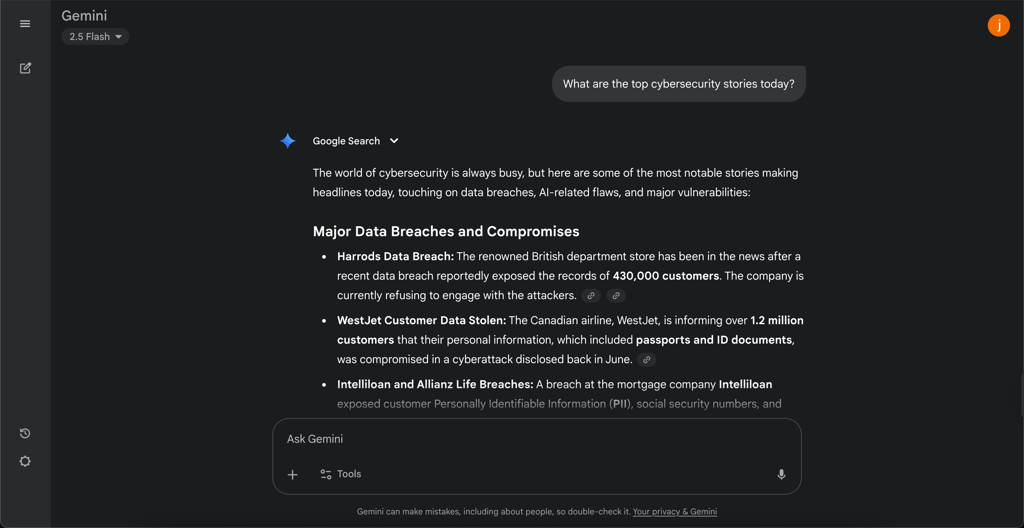Image resolution: width=1024 pixels, height=528 pixels.
Task: Click the user prompt message bubble
Action: click(679, 84)
